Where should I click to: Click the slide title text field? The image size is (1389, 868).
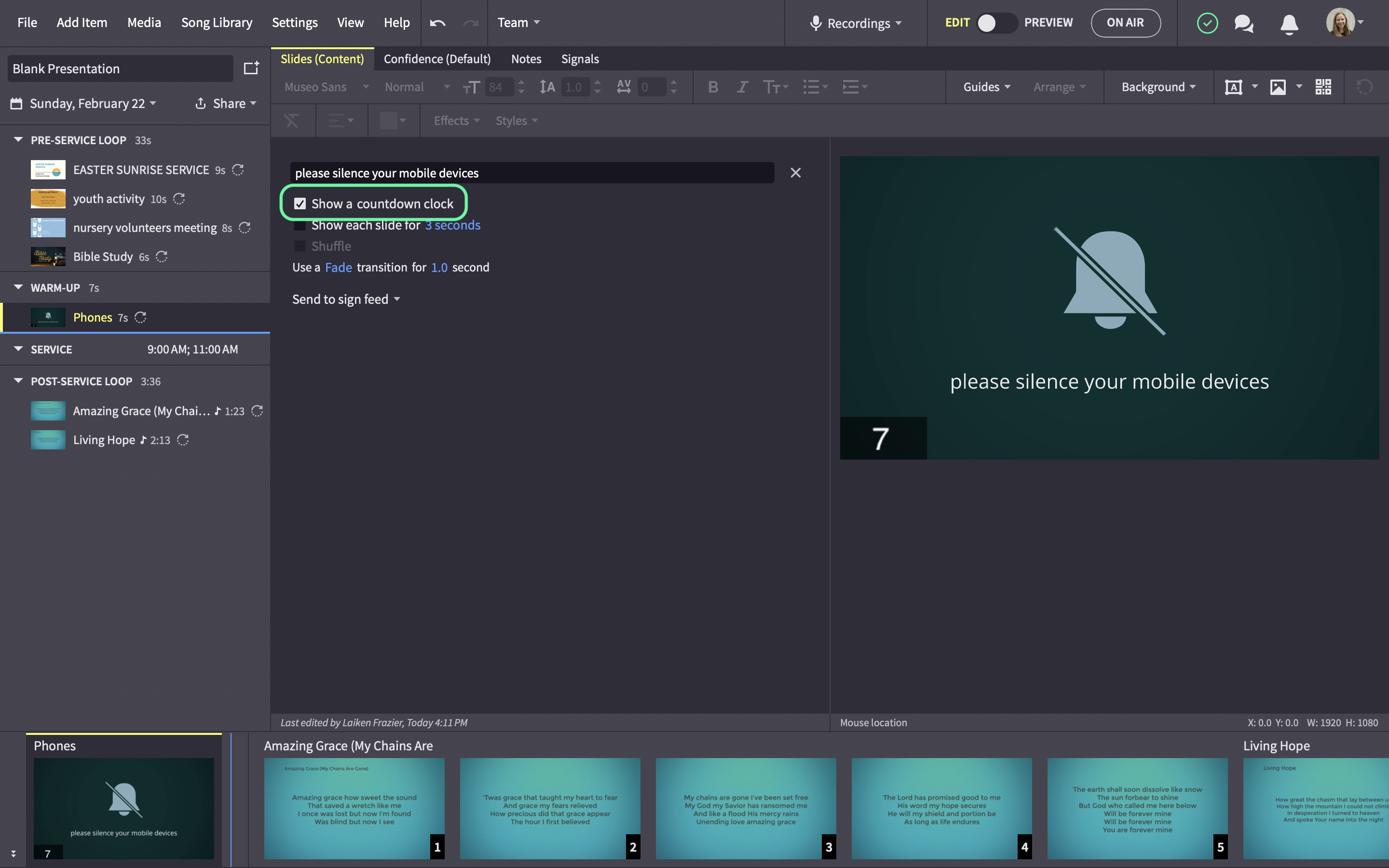[532, 173]
